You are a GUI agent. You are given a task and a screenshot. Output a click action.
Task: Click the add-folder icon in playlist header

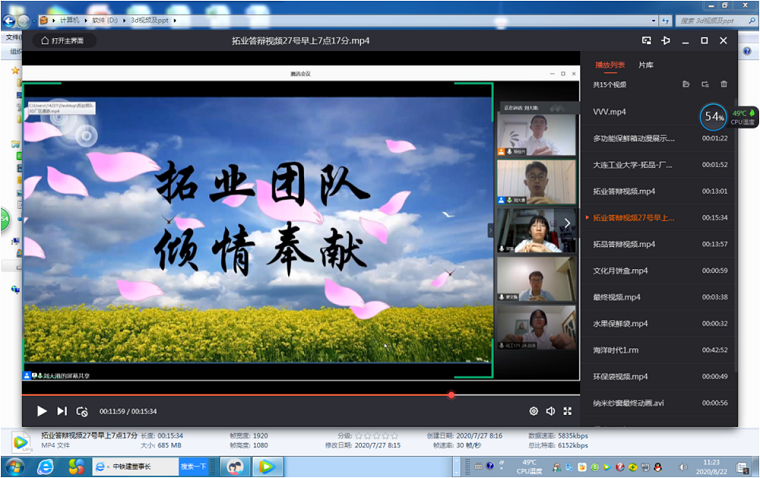click(705, 84)
